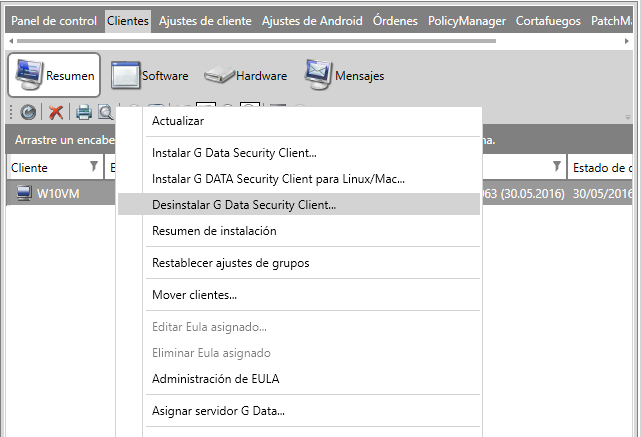Viewport: 641px width, 437px height.
Task: Select Instalar G Data Security Client
Action: click(234, 153)
